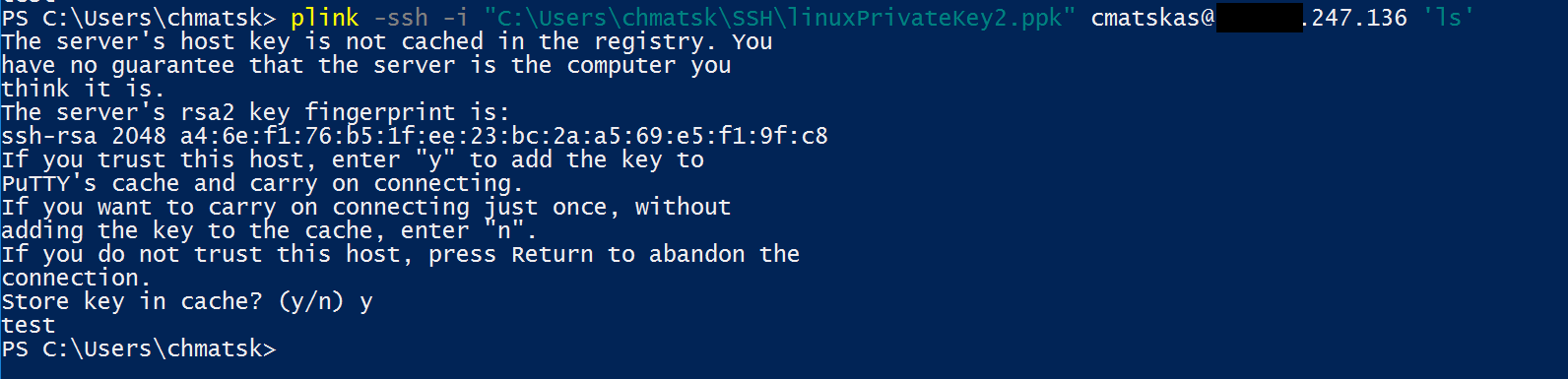Click the ssh-rsa 2048 fingerprint line
The width and height of the screenshot is (1568, 379).
click(415, 136)
